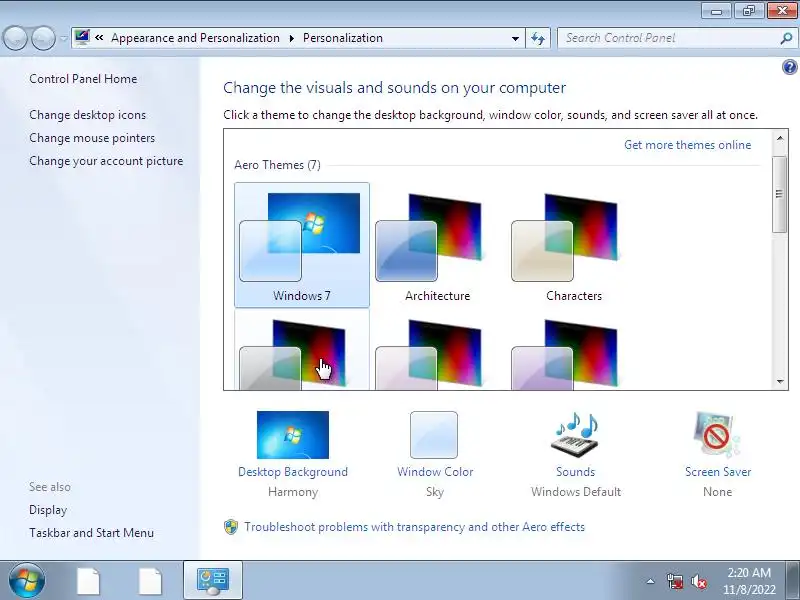Open the first blank document taskbar icon
Image resolution: width=800 pixels, height=600 pixels.
(89, 582)
